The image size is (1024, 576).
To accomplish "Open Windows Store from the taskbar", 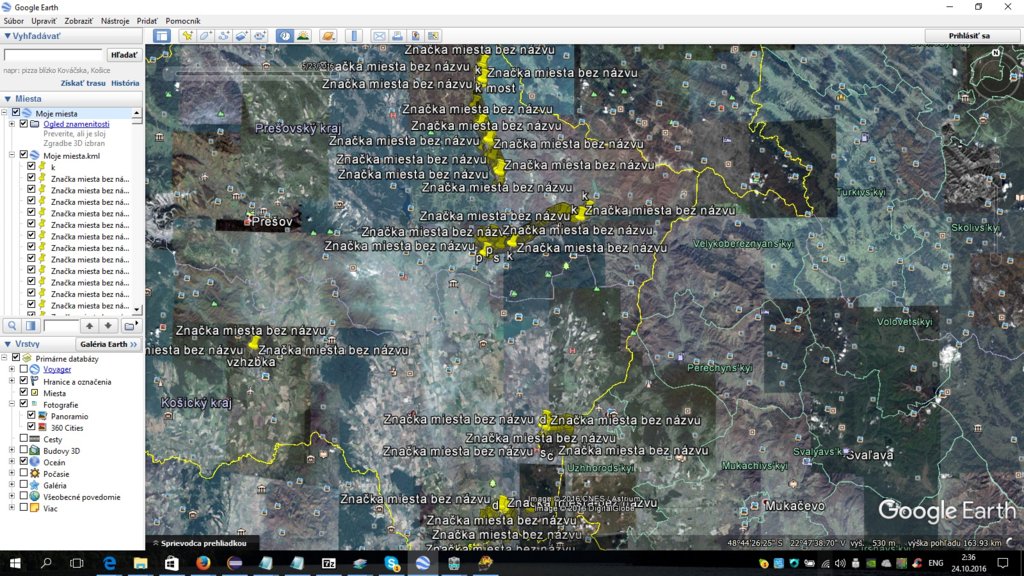I will (x=172, y=563).
